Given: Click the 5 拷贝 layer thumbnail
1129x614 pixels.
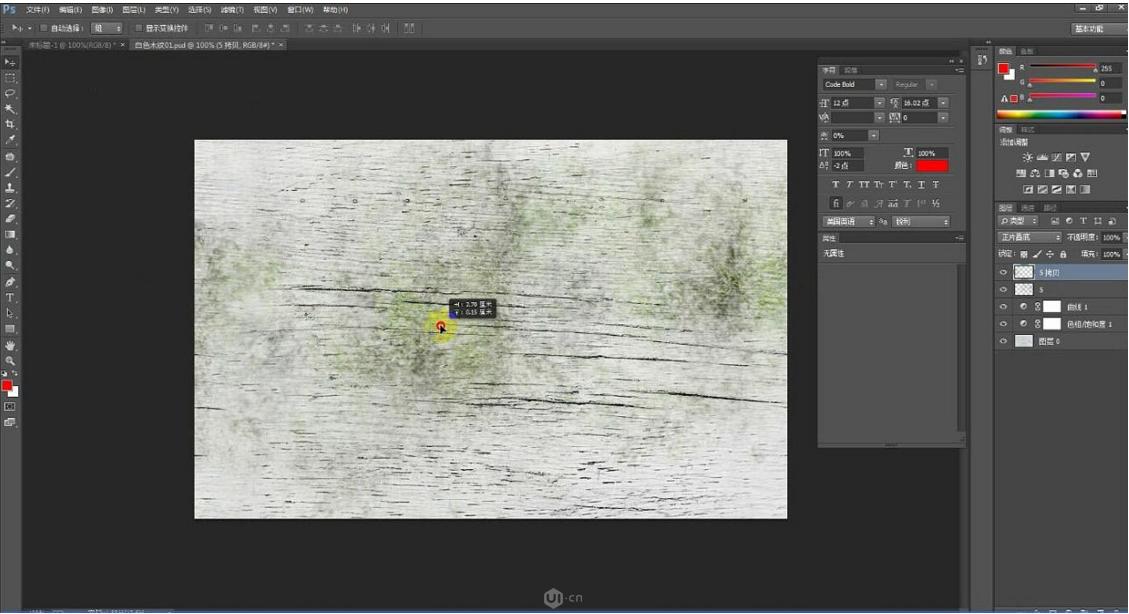Looking at the screenshot, I should pyautogui.click(x=1025, y=271).
